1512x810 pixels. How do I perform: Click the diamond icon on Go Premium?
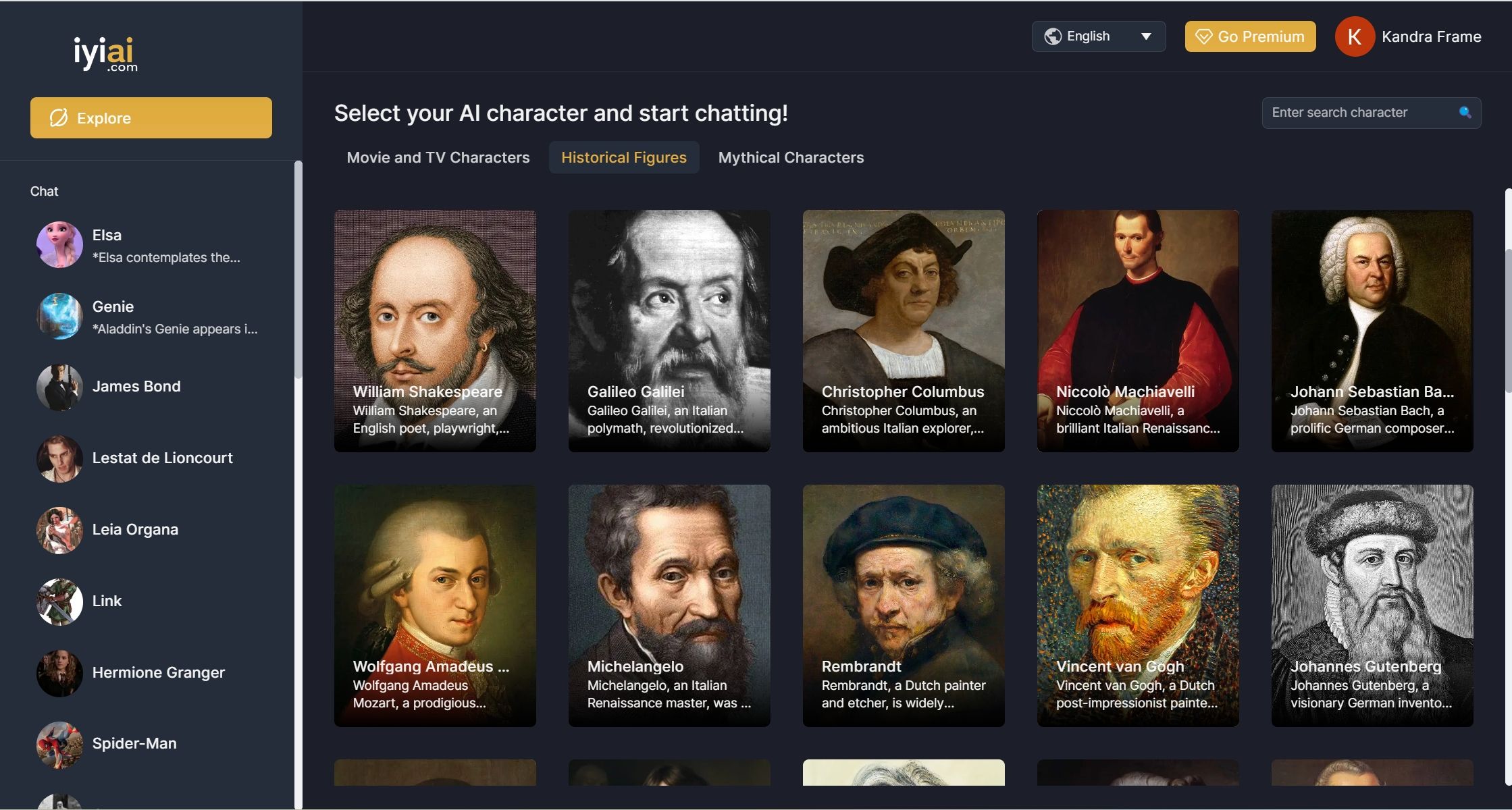1204,36
